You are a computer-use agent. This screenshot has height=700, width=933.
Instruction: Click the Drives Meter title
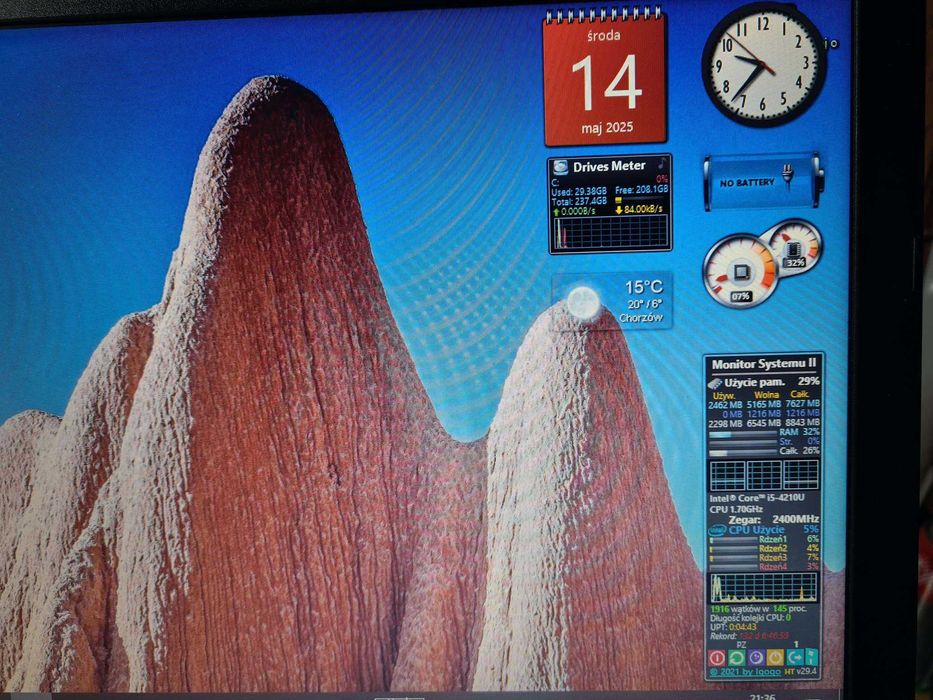point(609,167)
